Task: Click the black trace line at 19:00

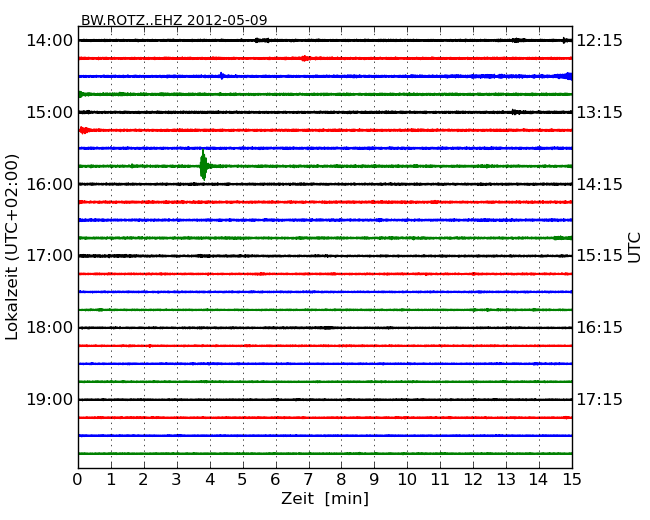Action: [x=325, y=400]
